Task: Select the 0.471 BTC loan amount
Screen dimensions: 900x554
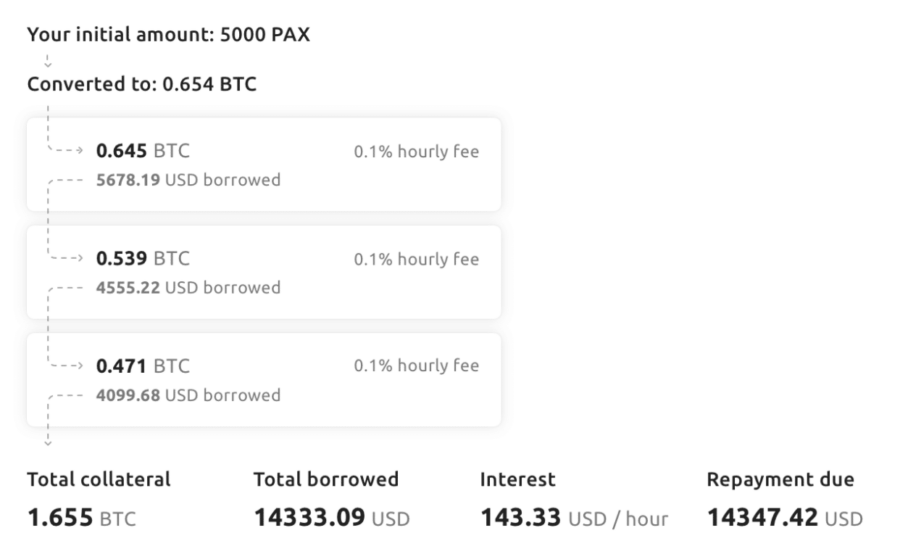Action: [142, 366]
